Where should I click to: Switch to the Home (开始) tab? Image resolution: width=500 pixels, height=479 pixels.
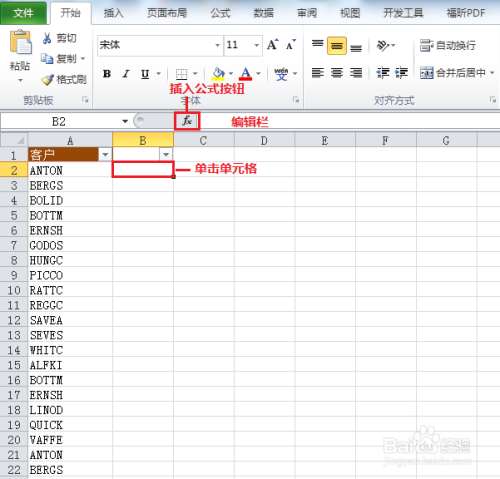[x=71, y=13]
